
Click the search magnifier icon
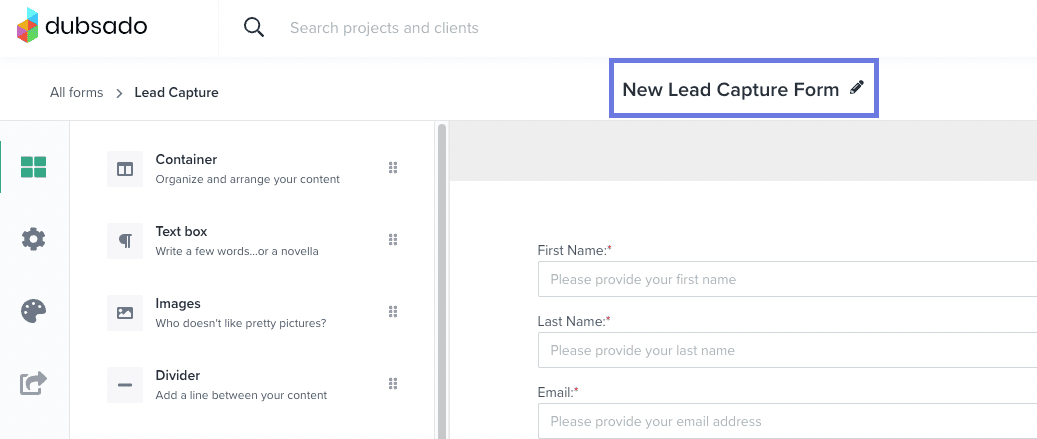[254, 28]
